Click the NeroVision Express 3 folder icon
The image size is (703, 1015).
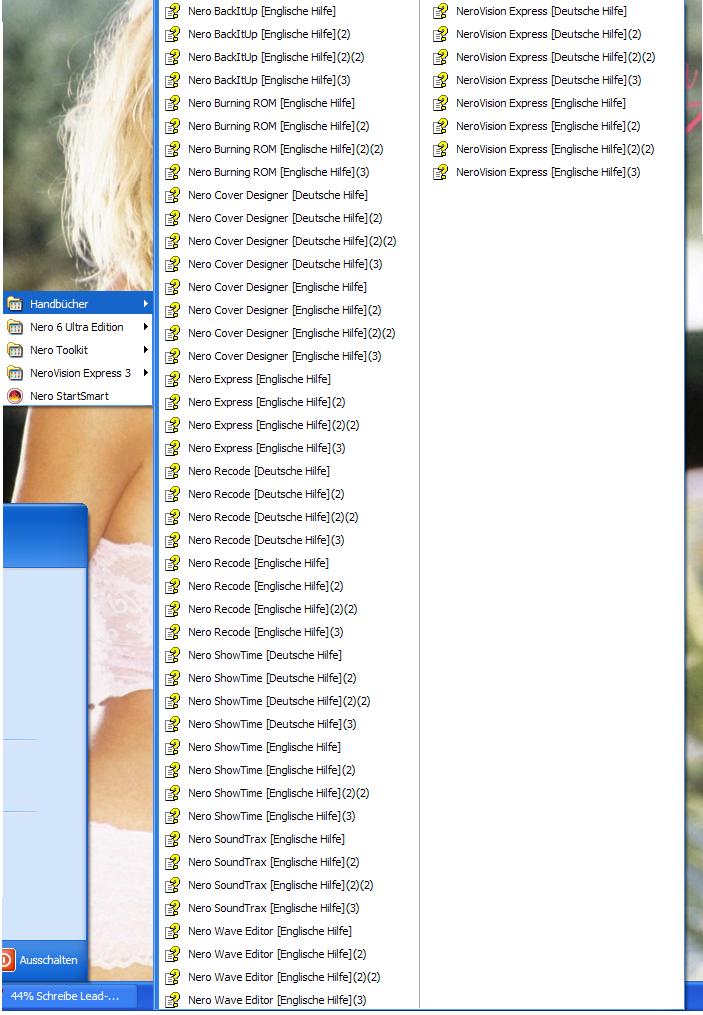(x=15, y=373)
